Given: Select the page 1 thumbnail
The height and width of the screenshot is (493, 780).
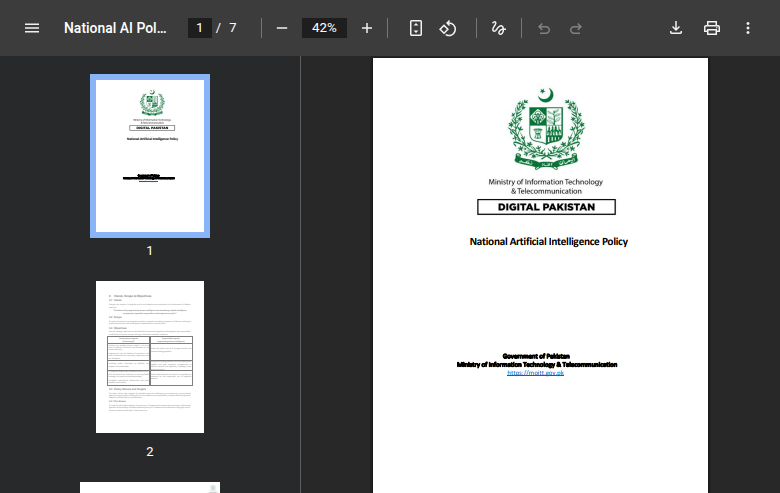Looking at the screenshot, I should (x=150, y=157).
